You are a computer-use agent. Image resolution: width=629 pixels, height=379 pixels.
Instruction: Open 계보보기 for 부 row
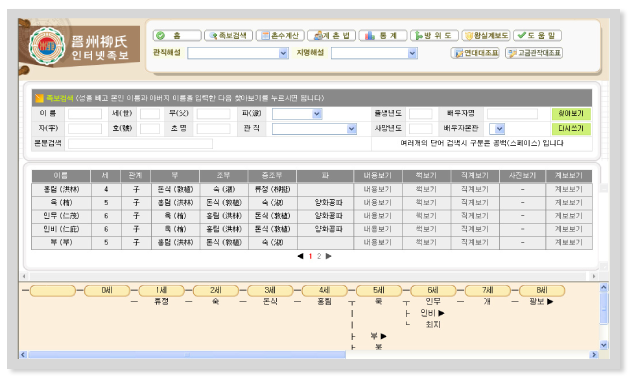point(568,242)
